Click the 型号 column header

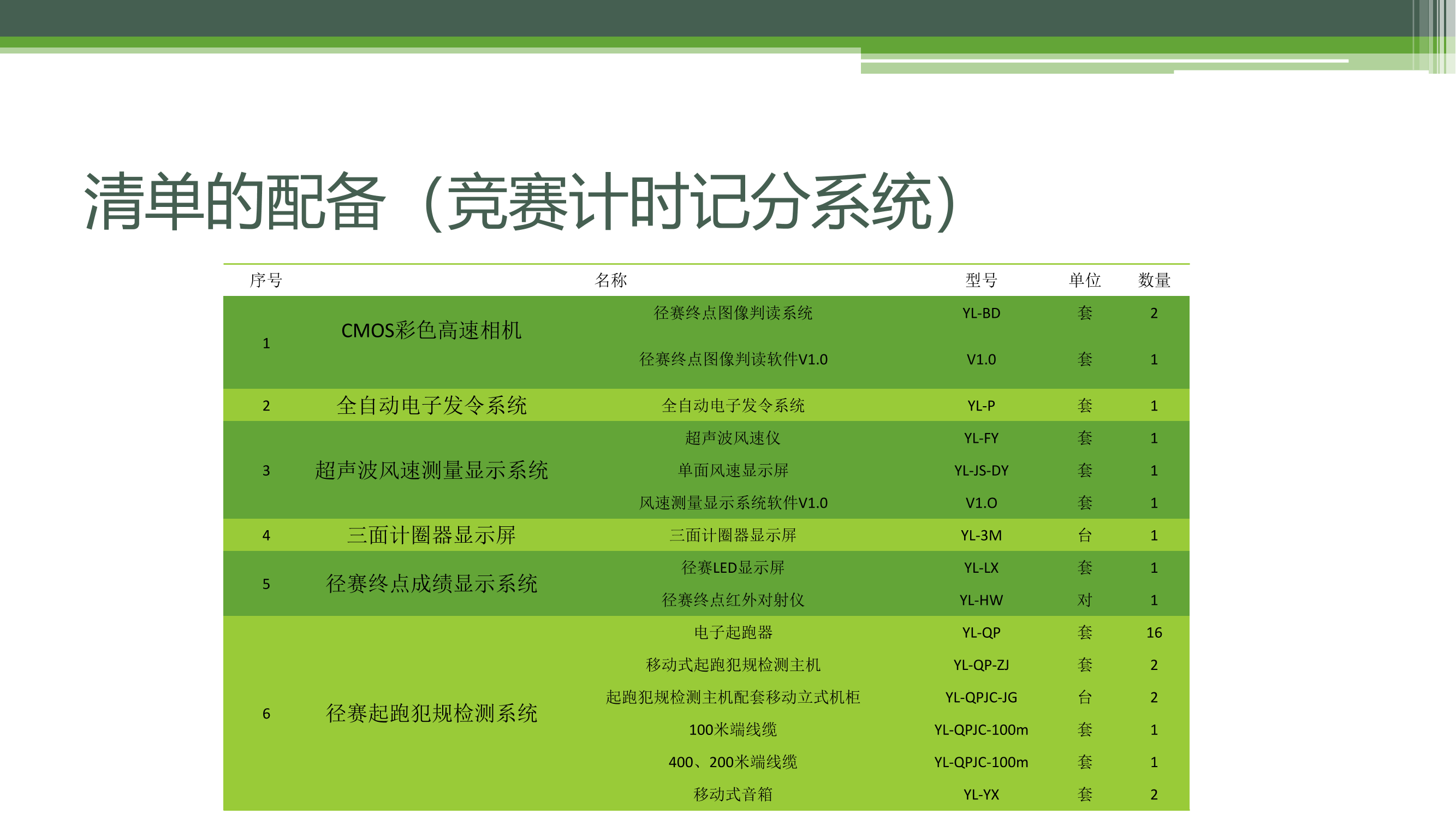tap(981, 280)
